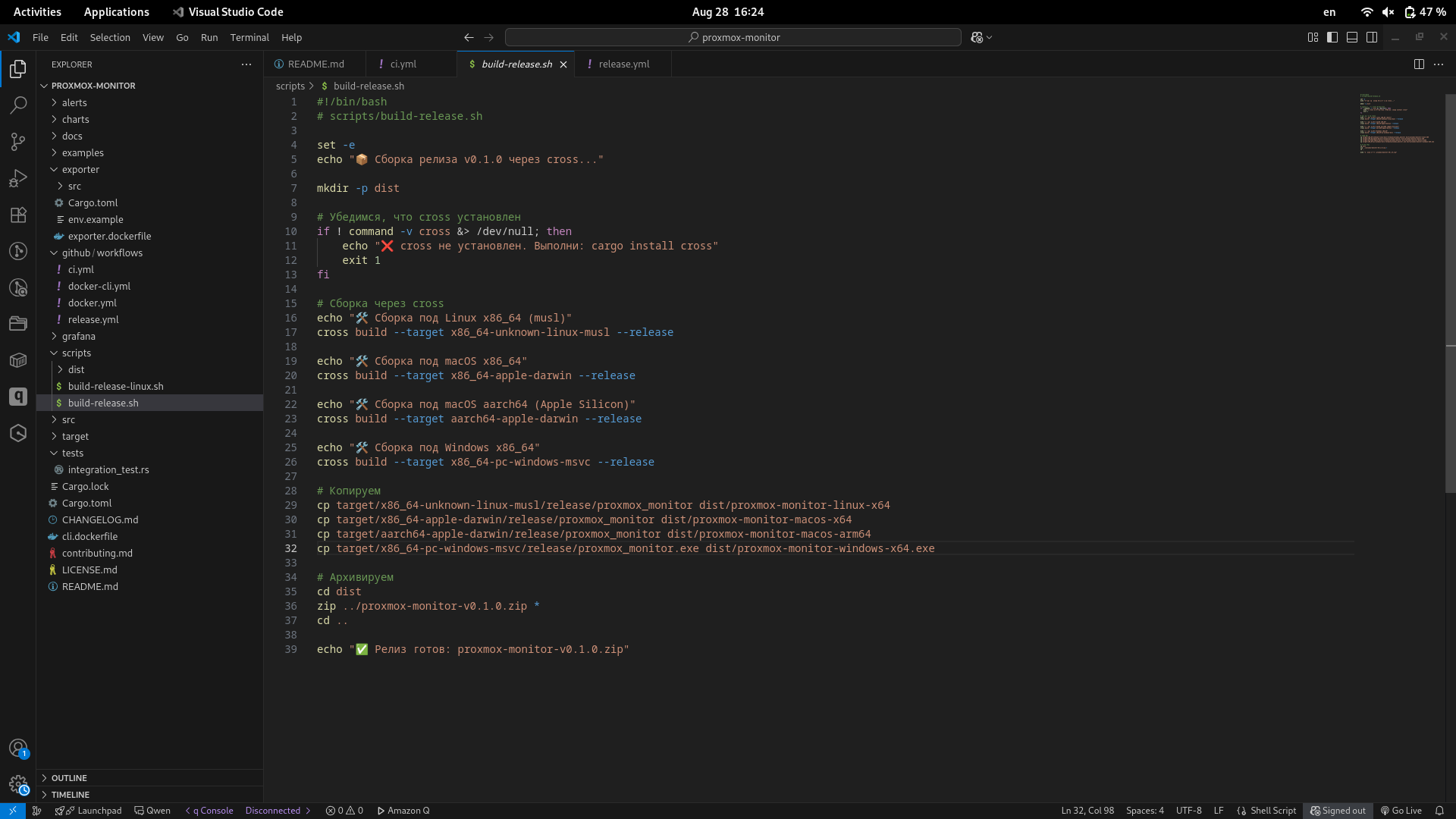The height and width of the screenshot is (819, 1456).
Task: Close the build-release.sh tab
Action: point(563,64)
